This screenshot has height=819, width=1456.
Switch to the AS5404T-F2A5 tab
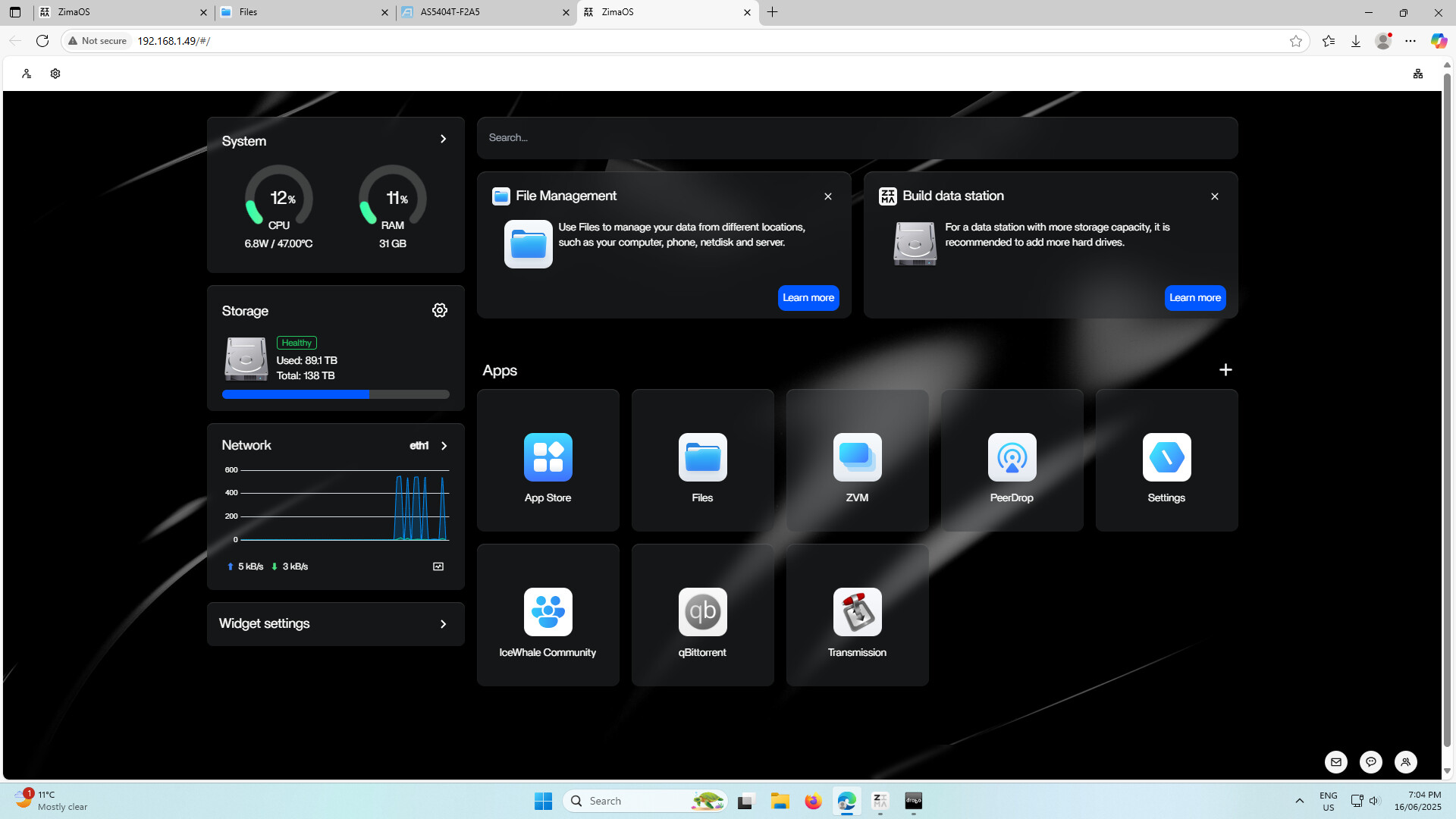click(x=486, y=12)
